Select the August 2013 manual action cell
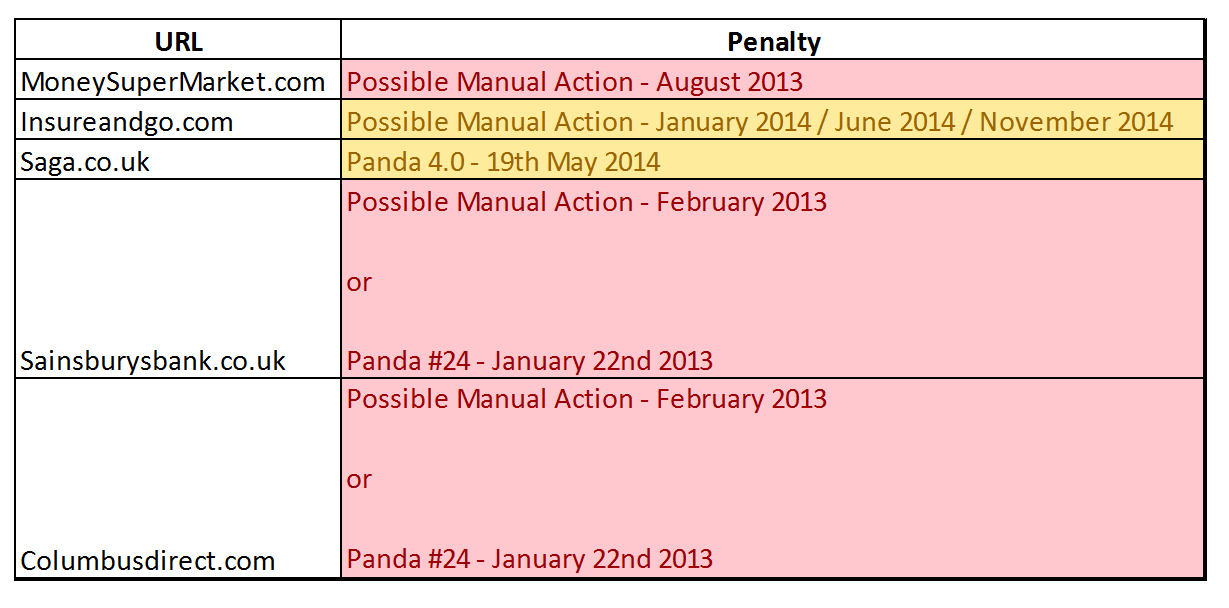1229x608 pixels. click(773, 80)
